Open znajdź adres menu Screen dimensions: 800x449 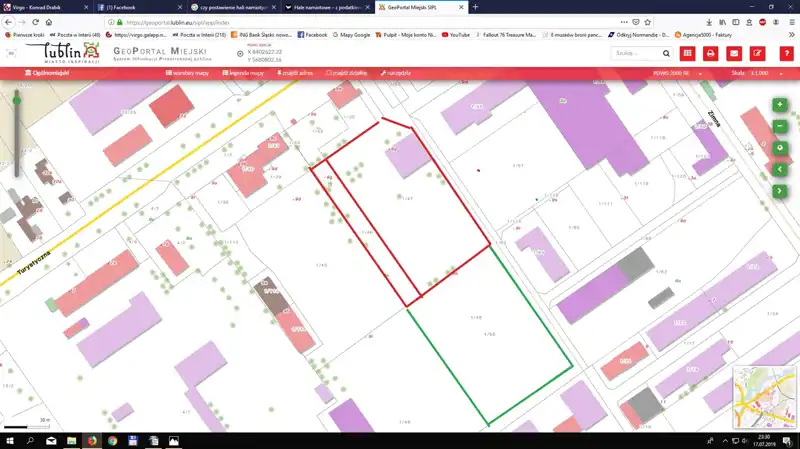(x=295, y=73)
